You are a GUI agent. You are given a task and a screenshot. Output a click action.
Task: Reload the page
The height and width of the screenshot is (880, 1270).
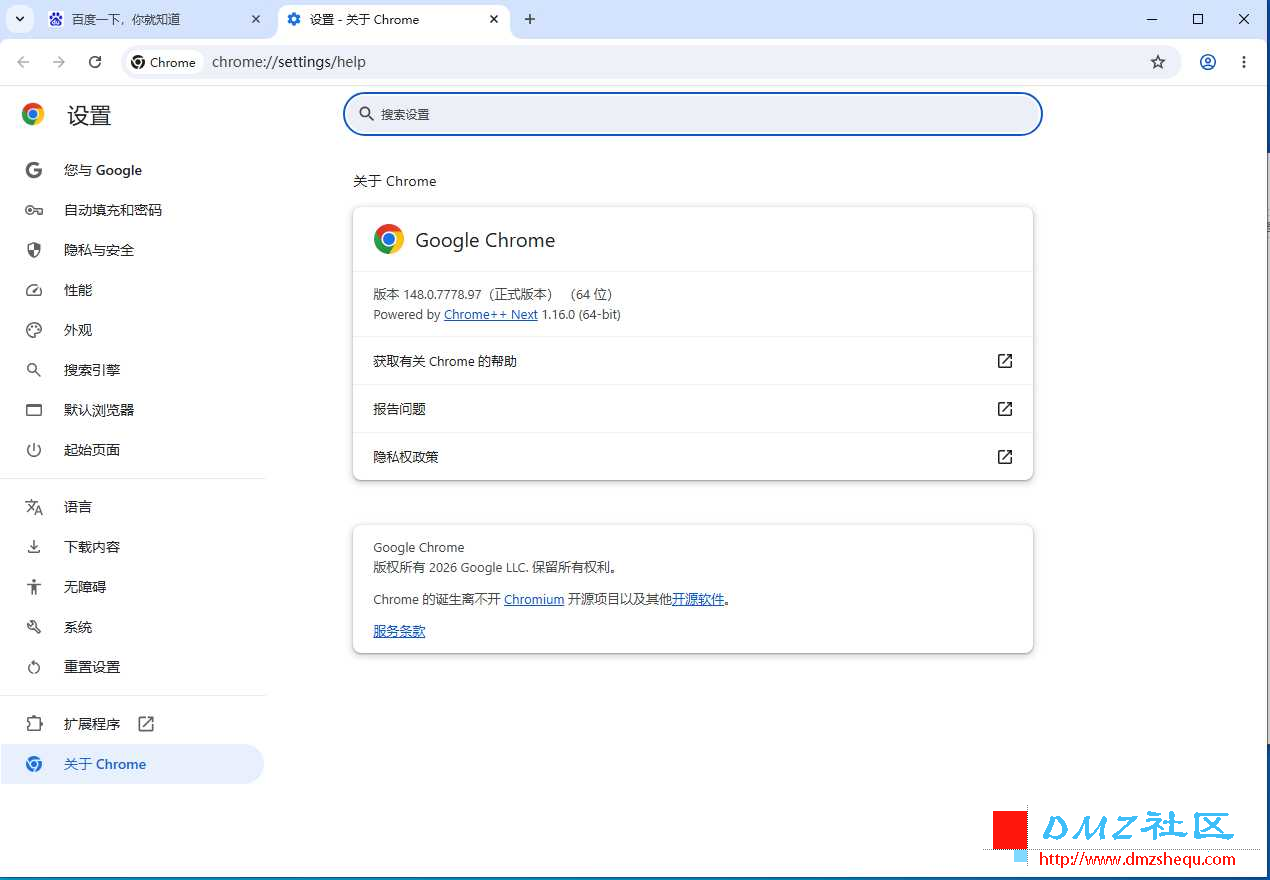click(x=95, y=62)
